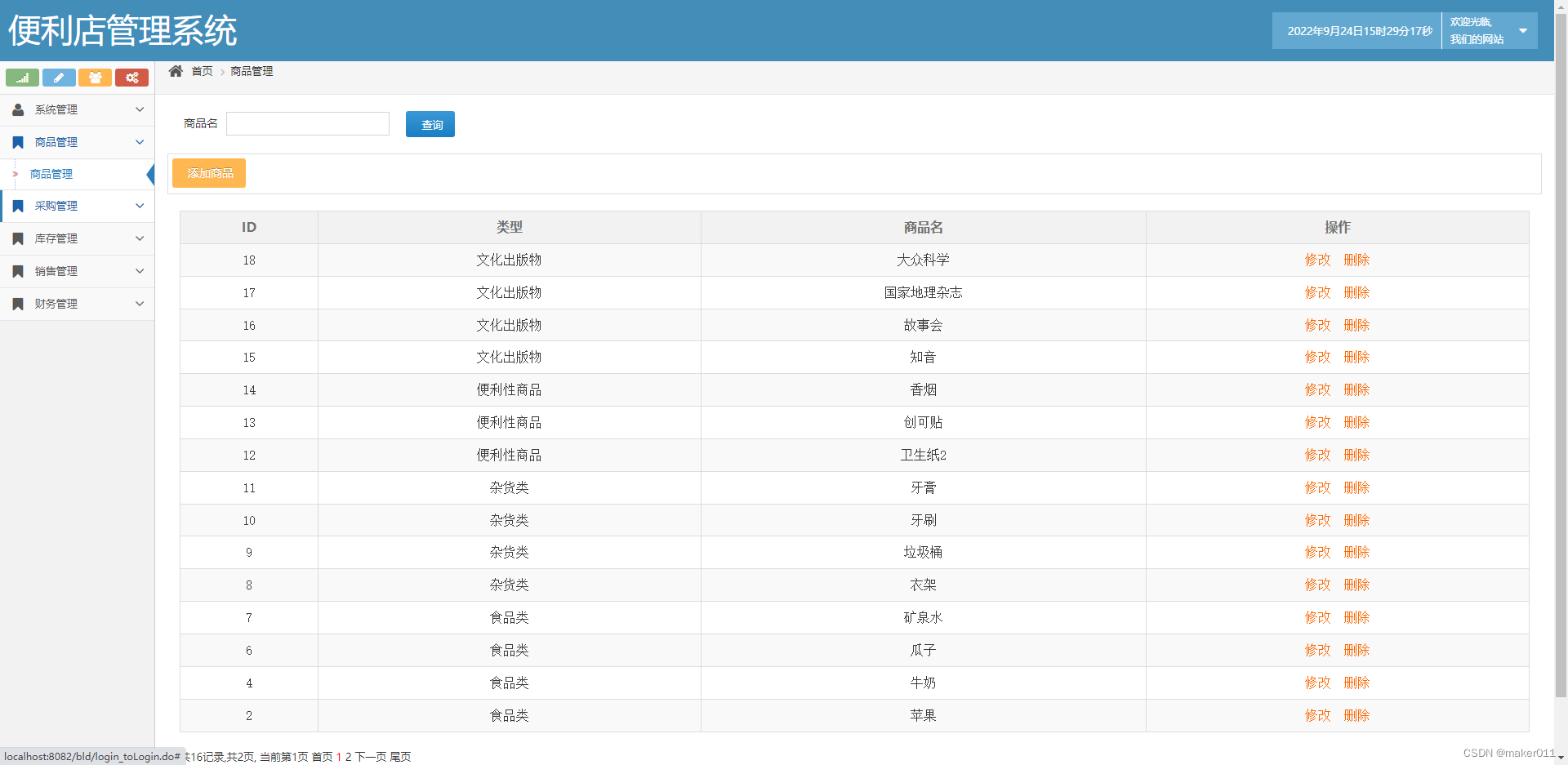Click 修改 for 创可贴

[x=1317, y=422]
